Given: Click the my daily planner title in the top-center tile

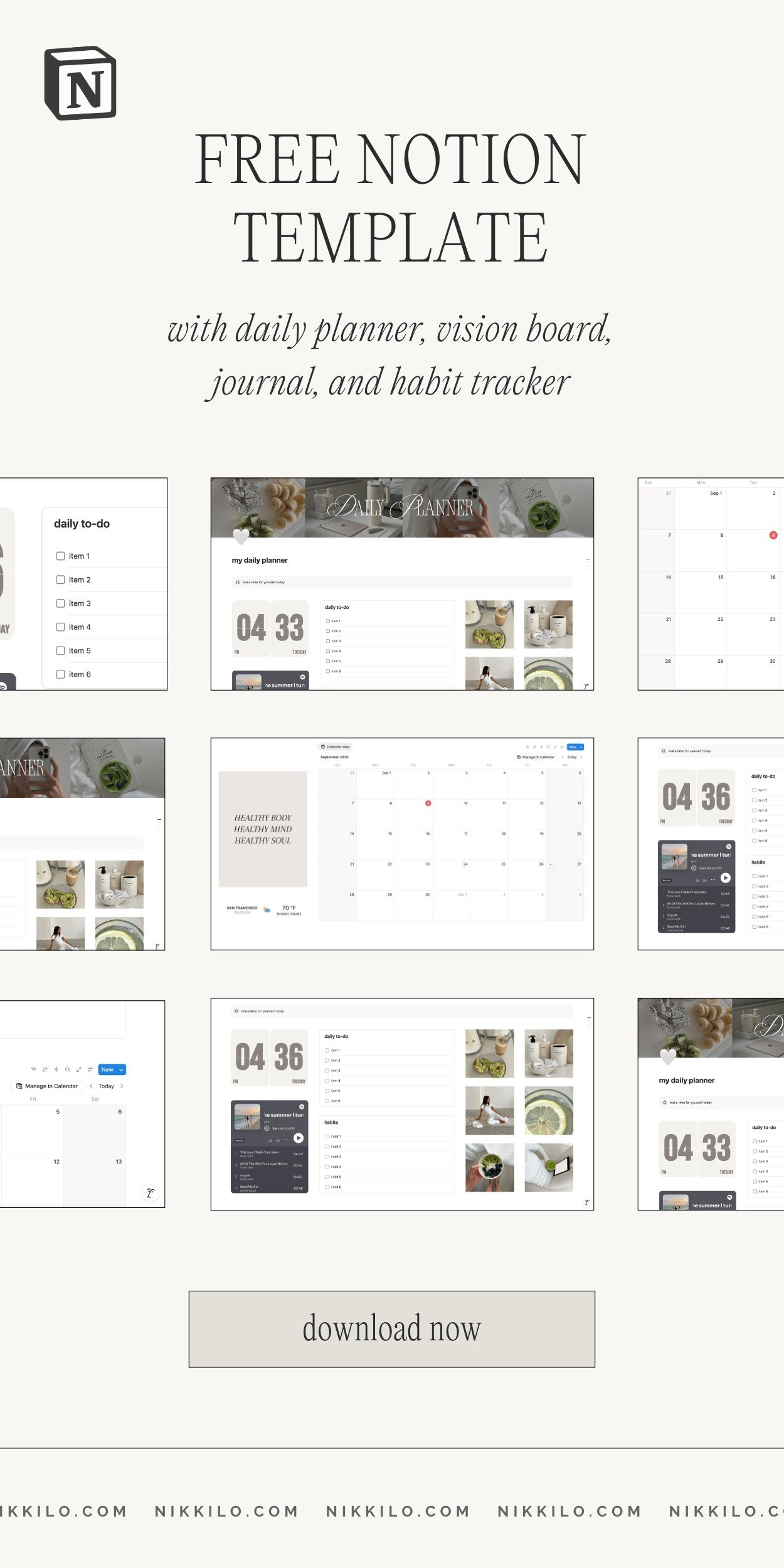Looking at the screenshot, I should coord(260,560).
